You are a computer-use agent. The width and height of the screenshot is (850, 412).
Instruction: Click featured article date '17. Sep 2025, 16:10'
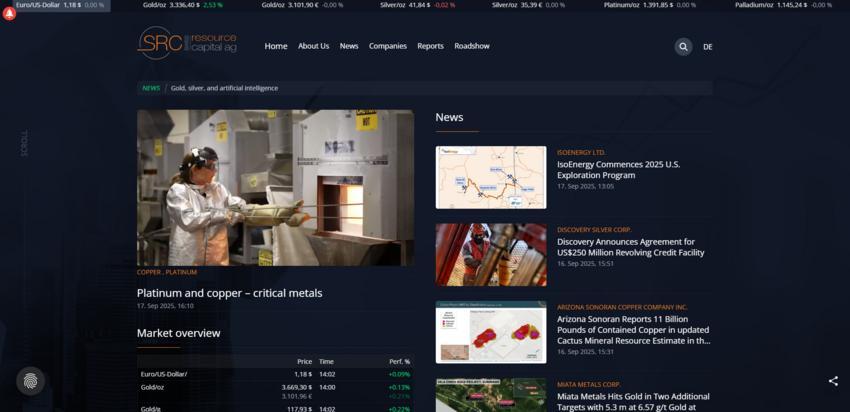tap(165, 306)
